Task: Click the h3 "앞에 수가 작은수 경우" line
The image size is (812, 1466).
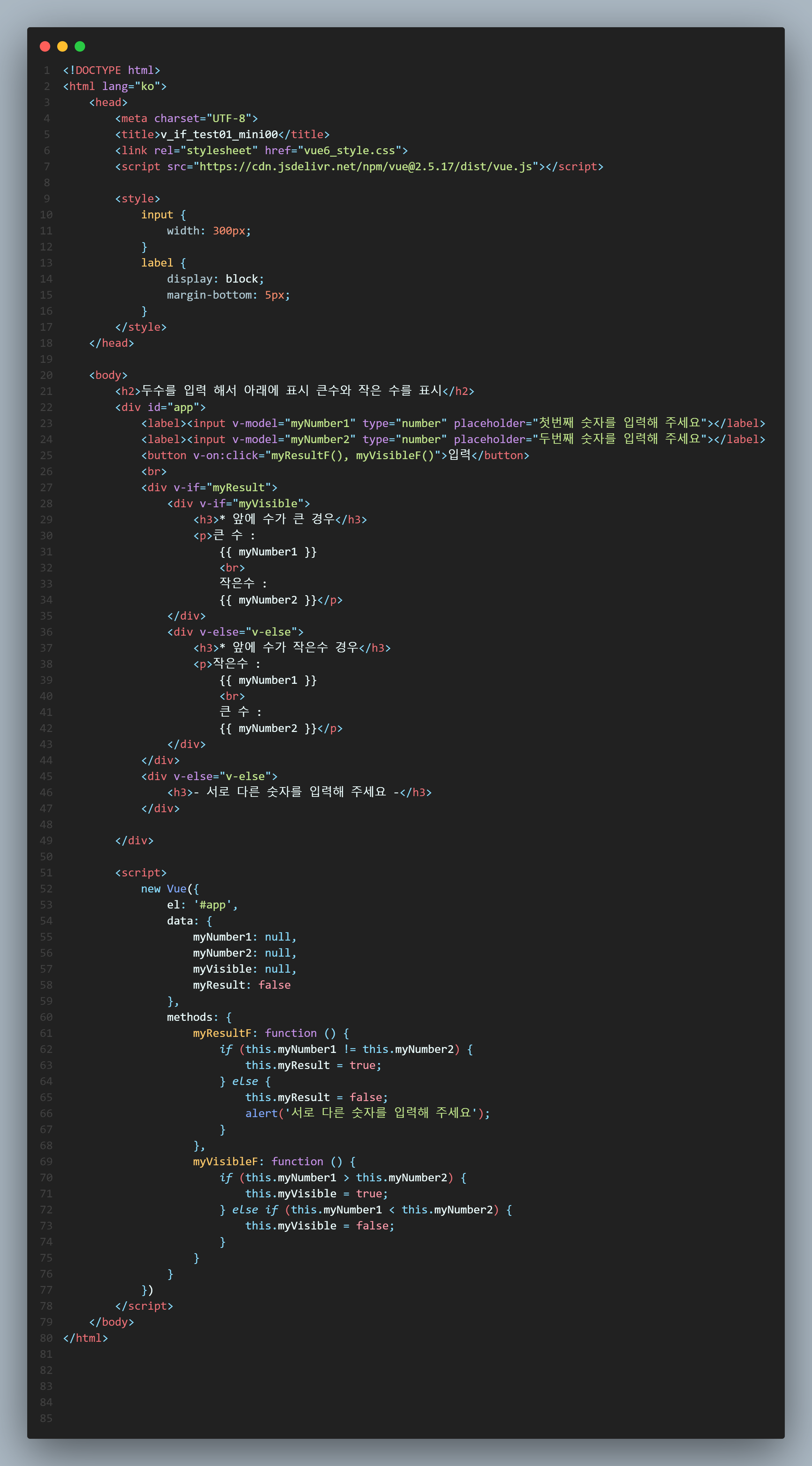Action: coord(292,648)
